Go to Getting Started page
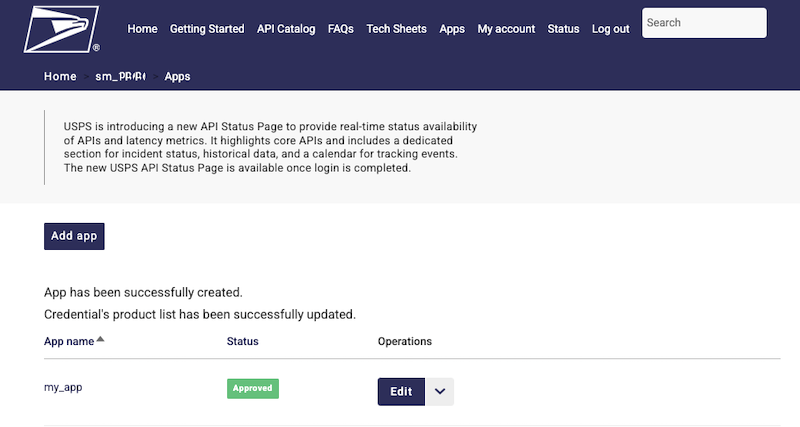Image resolution: width=800 pixels, height=427 pixels. coord(207,29)
